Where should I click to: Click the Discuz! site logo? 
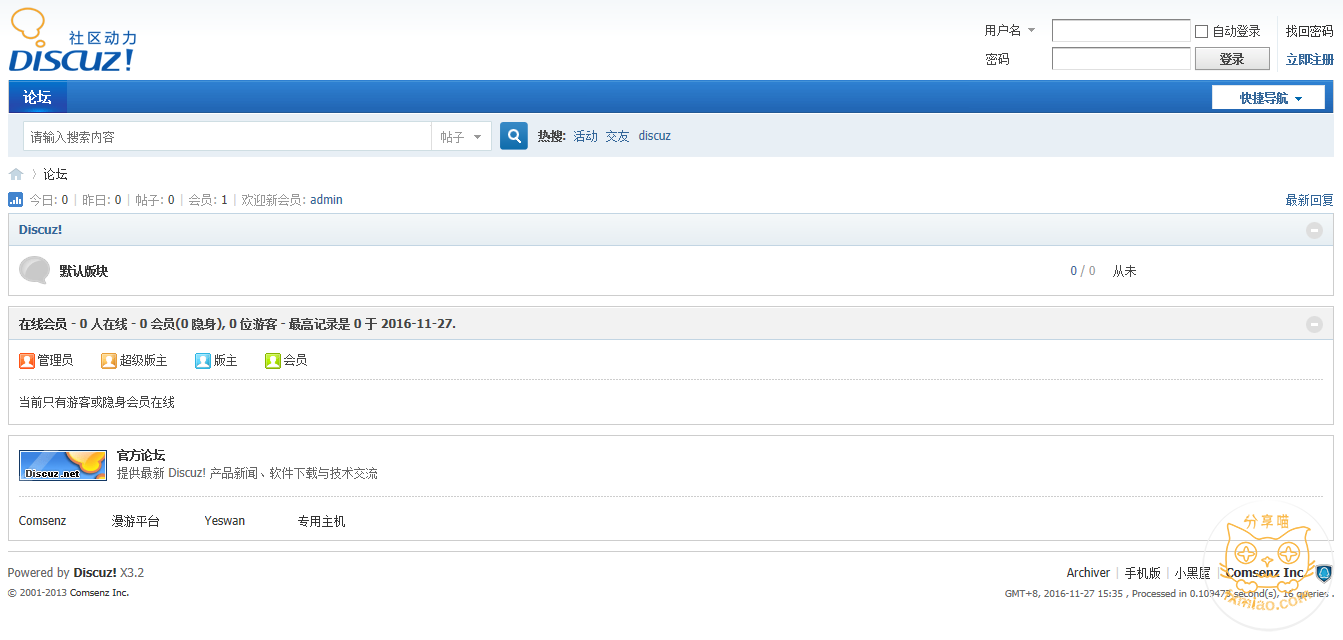point(73,40)
